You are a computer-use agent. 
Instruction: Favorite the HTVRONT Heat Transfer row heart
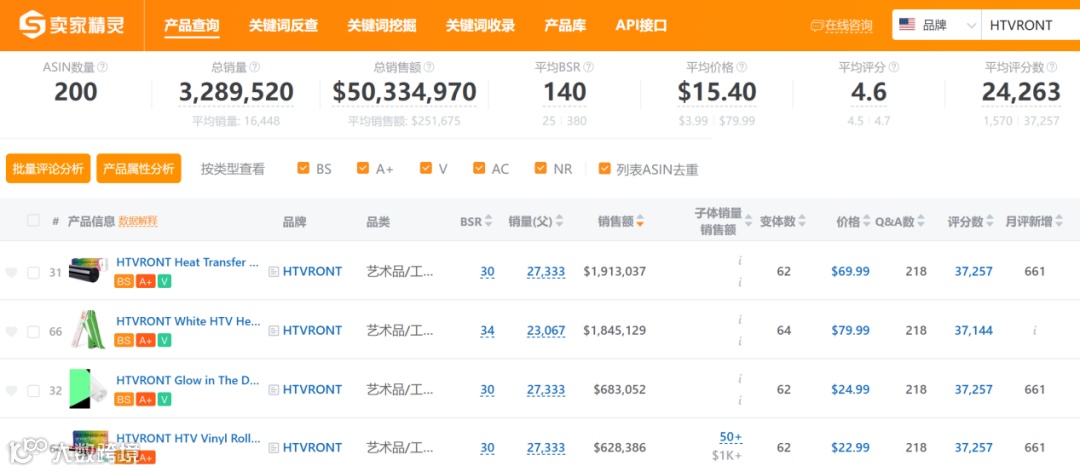11,273
